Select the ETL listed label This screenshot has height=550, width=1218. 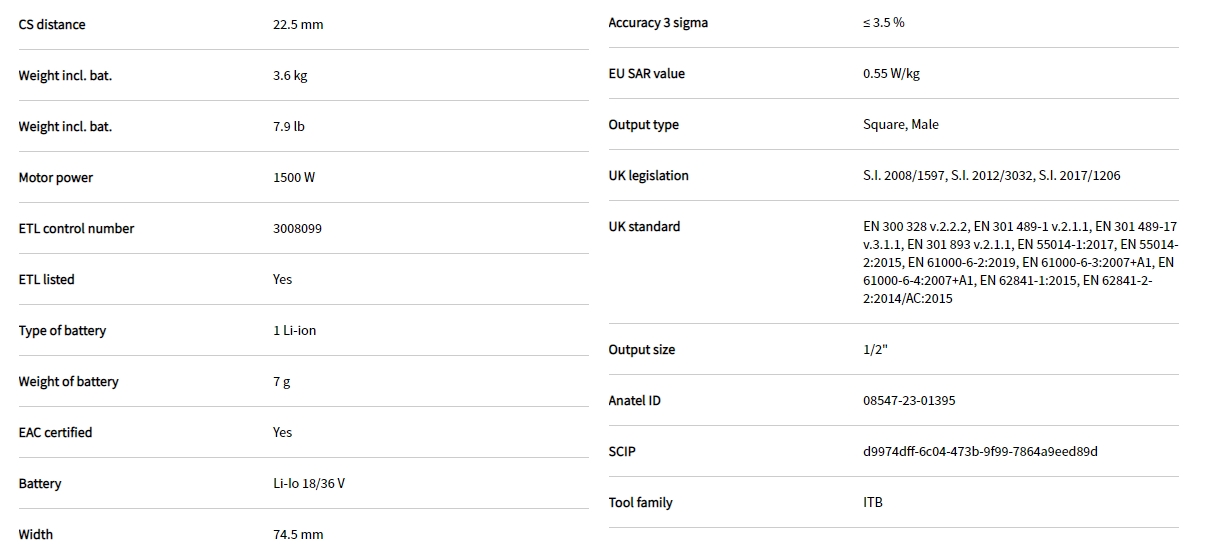(x=46, y=279)
